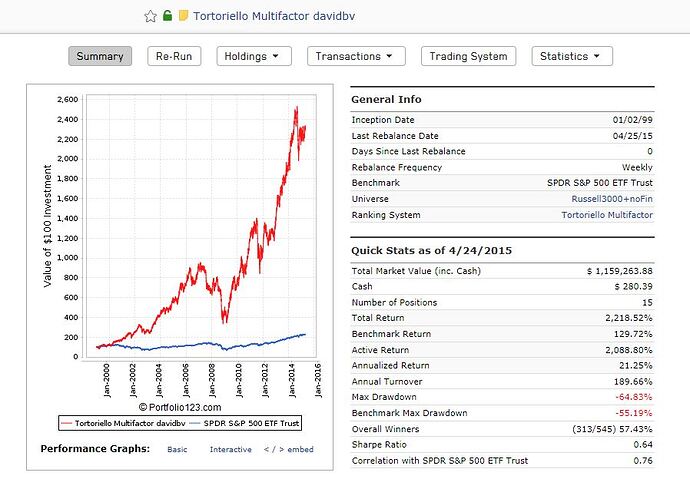Open the Transactions dropdown
The width and height of the screenshot is (690, 479).
(x=356, y=56)
